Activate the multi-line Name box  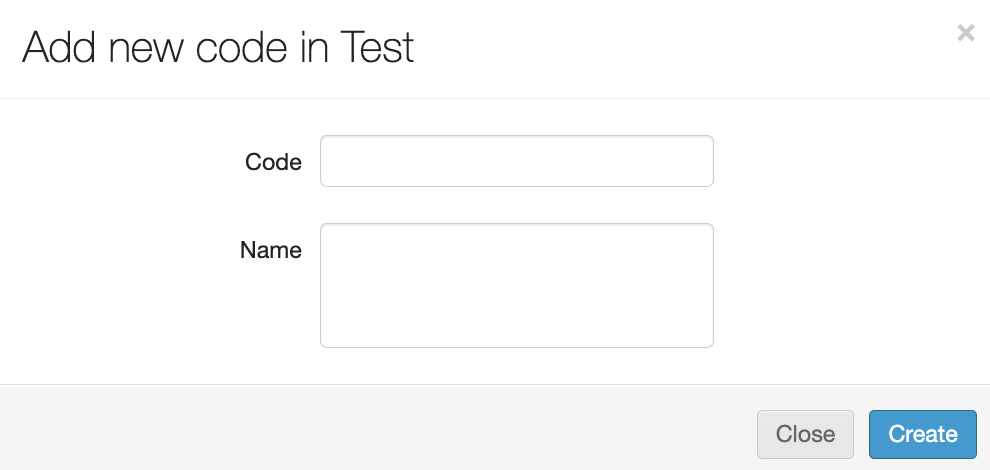pyautogui.click(x=516, y=285)
